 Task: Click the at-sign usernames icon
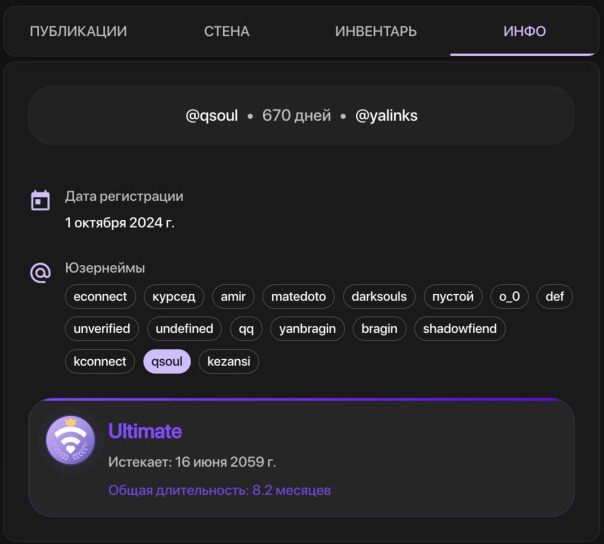[x=40, y=272]
